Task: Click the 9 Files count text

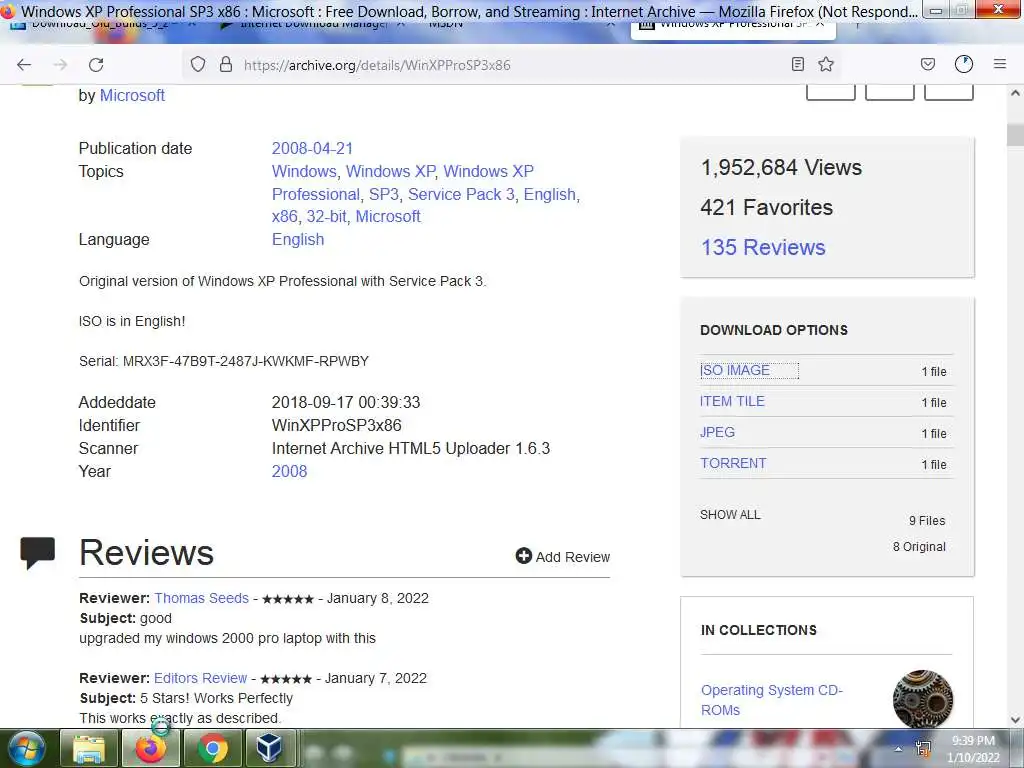Action: [927, 520]
